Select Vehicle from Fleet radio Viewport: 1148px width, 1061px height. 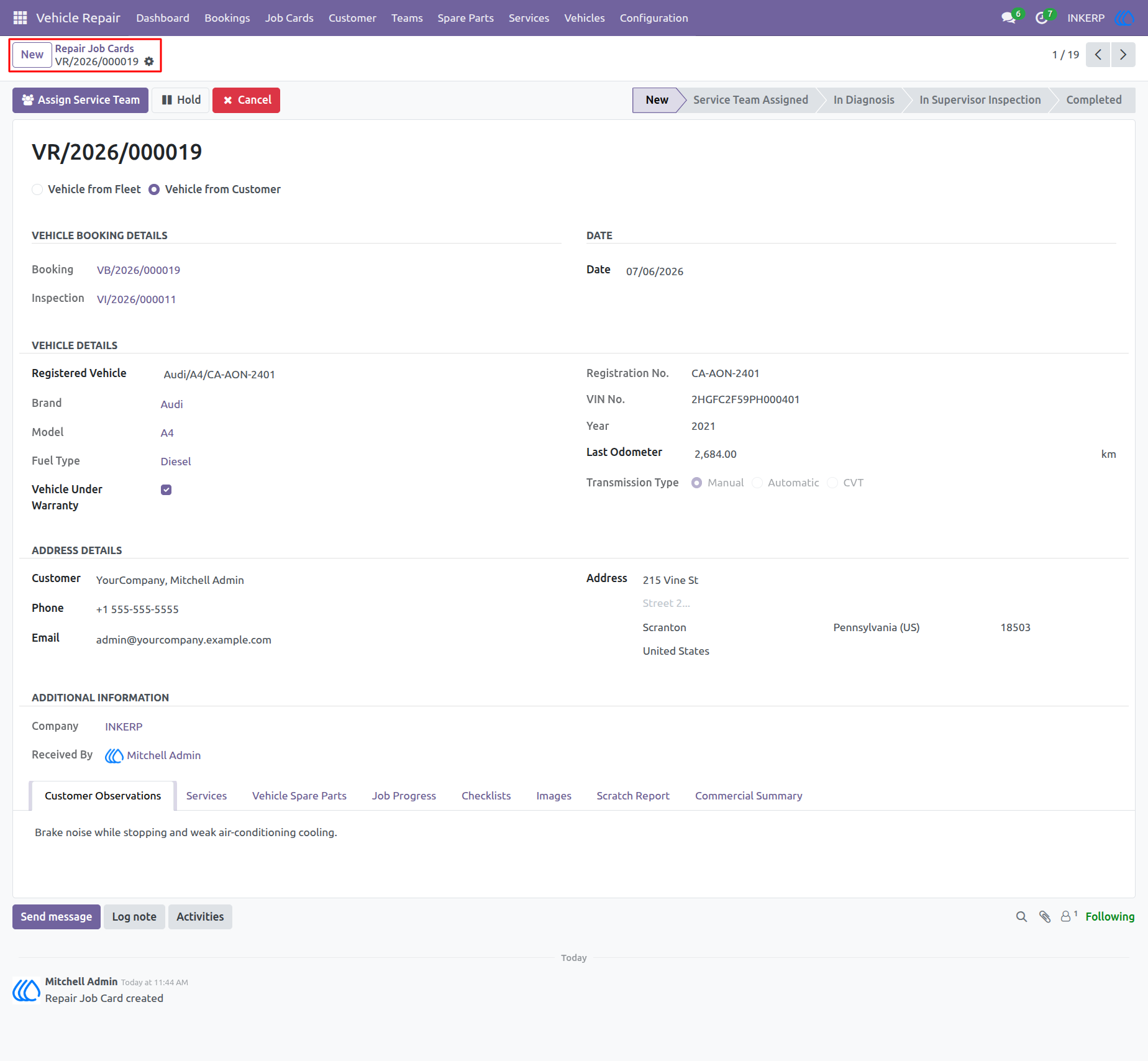pos(37,189)
